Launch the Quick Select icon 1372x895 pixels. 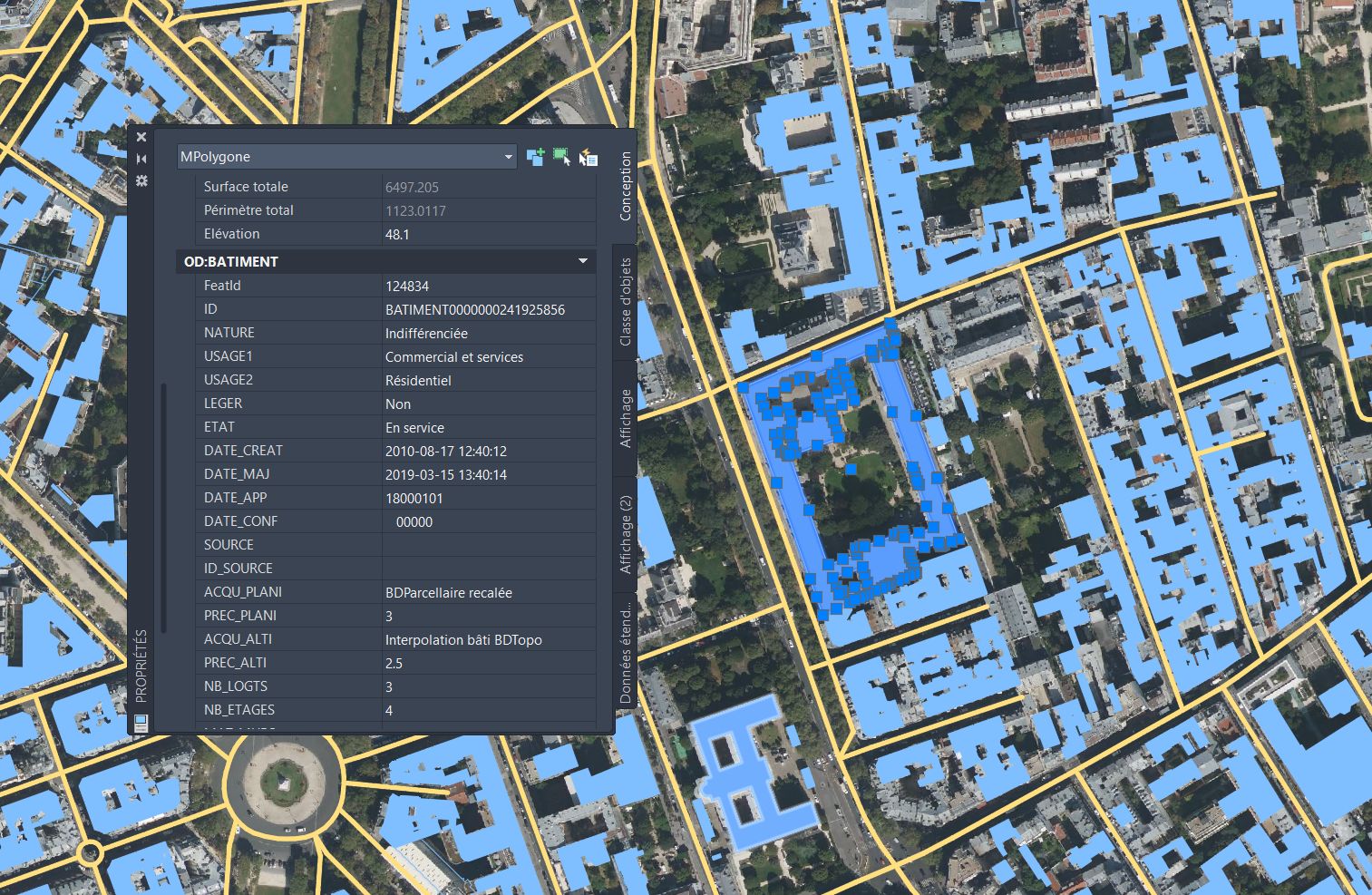click(x=589, y=157)
